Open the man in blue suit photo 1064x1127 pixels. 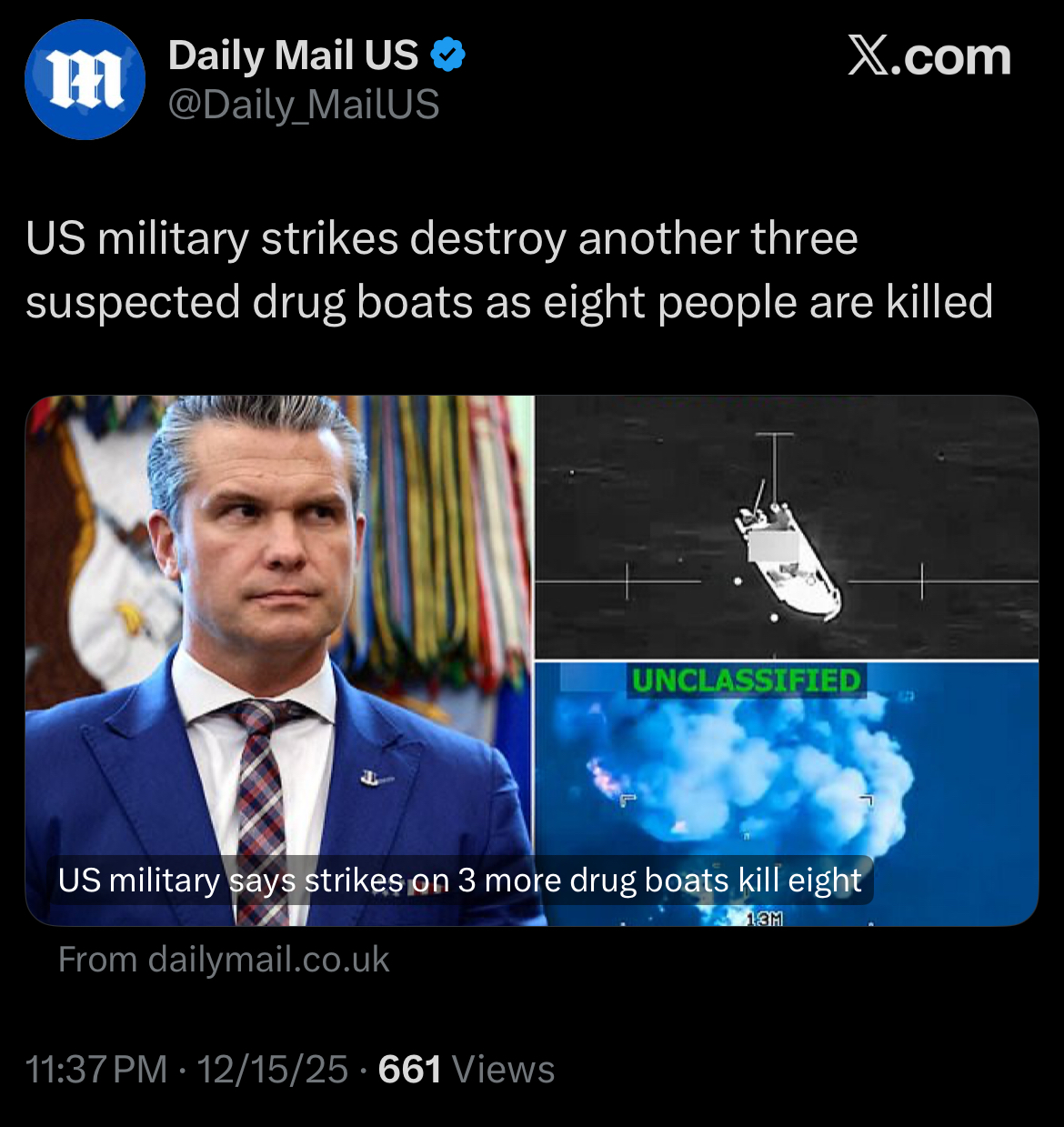point(279,660)
